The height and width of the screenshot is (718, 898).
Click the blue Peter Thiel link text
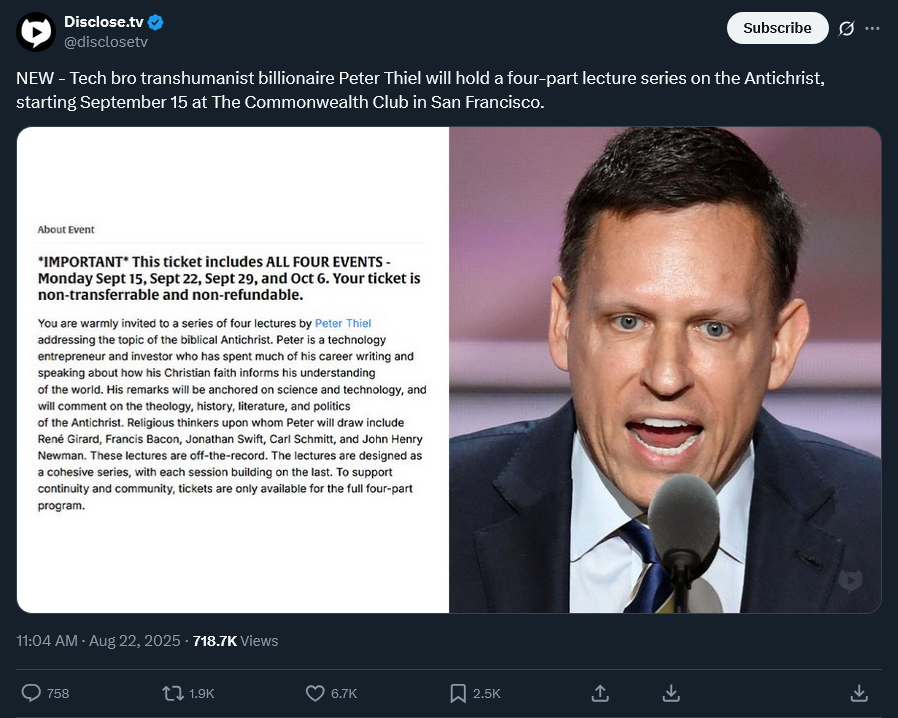pyautogui.click(x=343, y=323)
